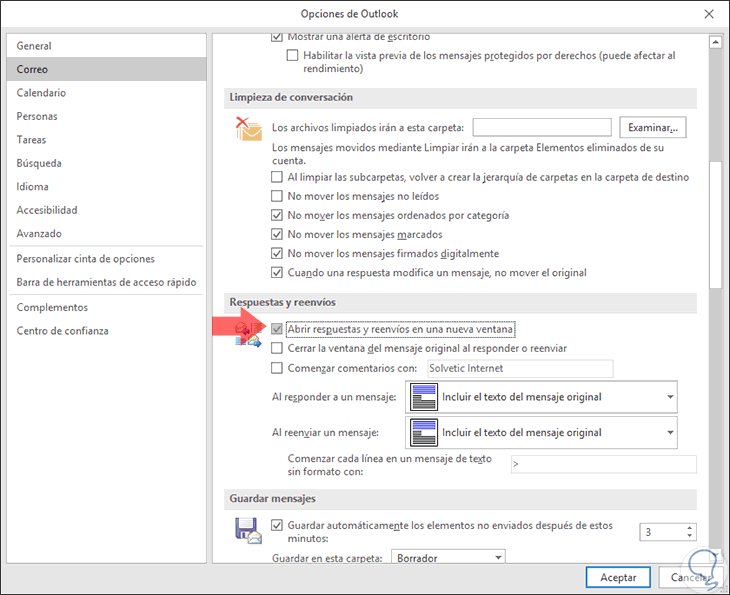The width and height of the screenshot is (730, 595).
Task: Switch to the Accesibilidad category
Action: pos(107,210)
